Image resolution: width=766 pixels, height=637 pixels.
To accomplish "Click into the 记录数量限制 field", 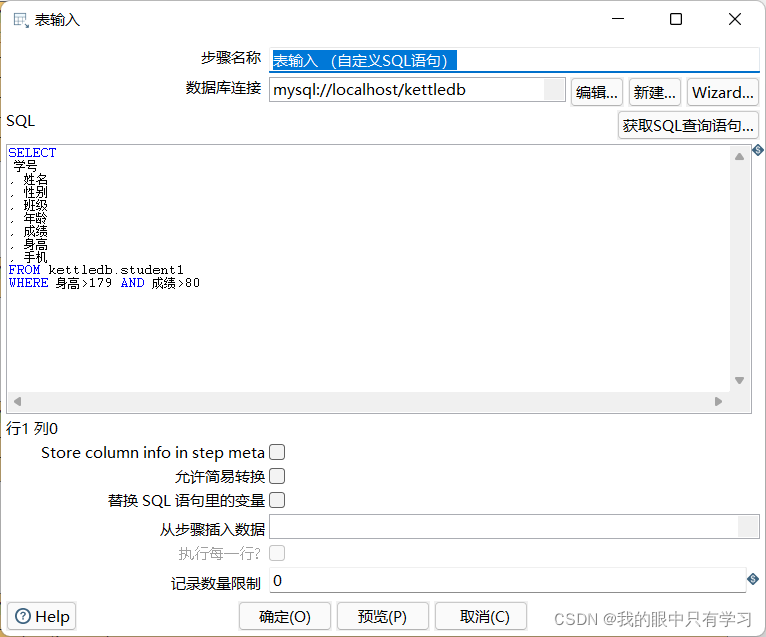I will coord(507,580).
